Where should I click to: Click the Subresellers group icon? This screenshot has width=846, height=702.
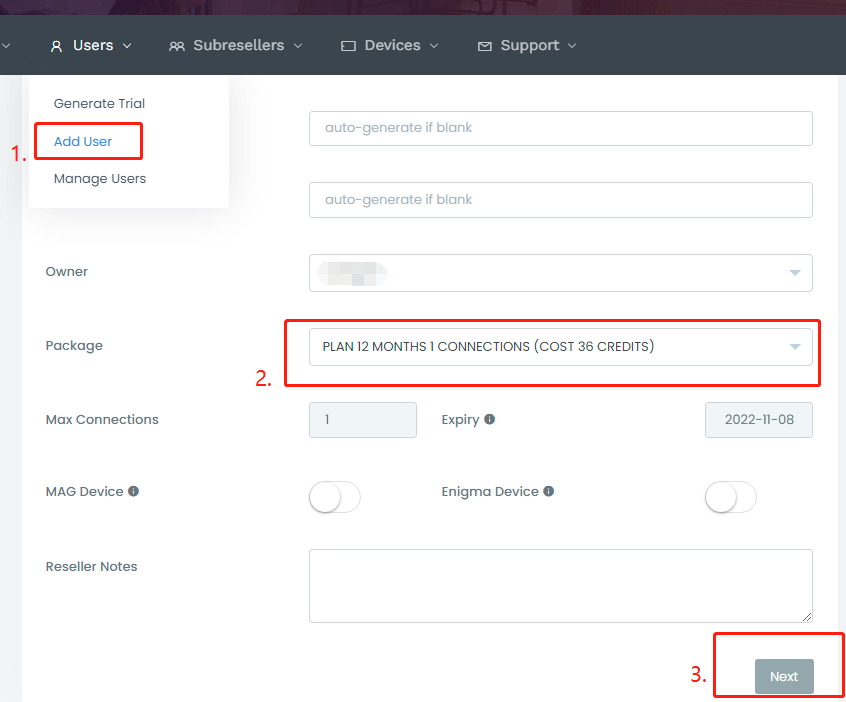177,46
